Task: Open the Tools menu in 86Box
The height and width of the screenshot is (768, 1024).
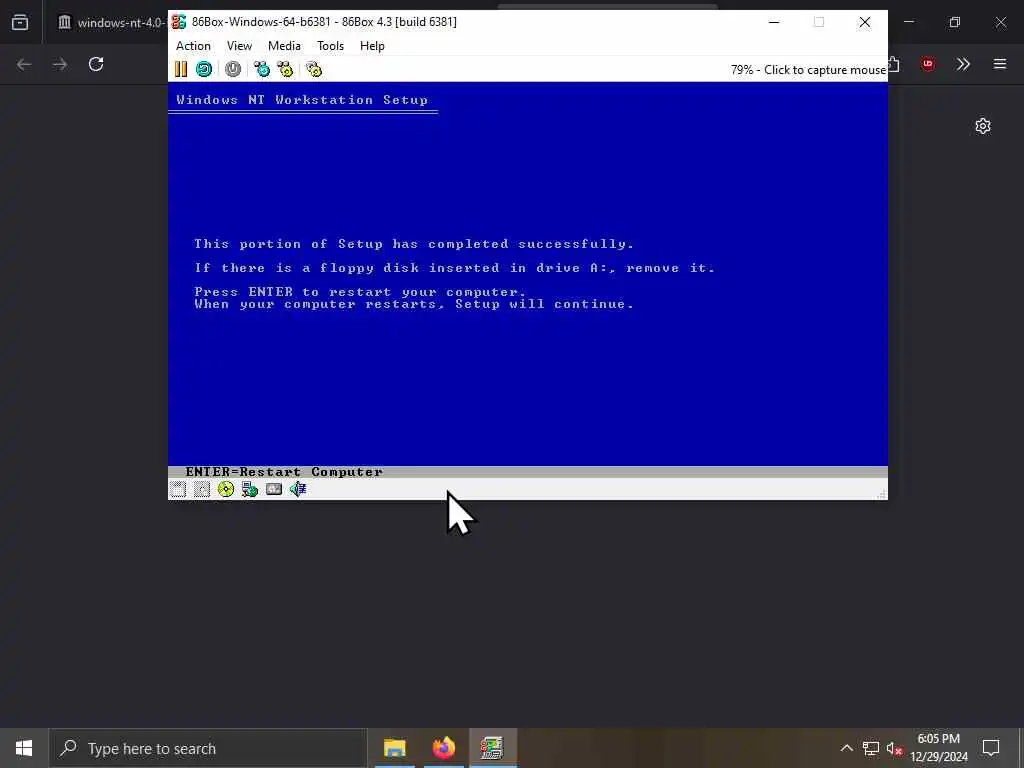Action: (x=330, y=46)
